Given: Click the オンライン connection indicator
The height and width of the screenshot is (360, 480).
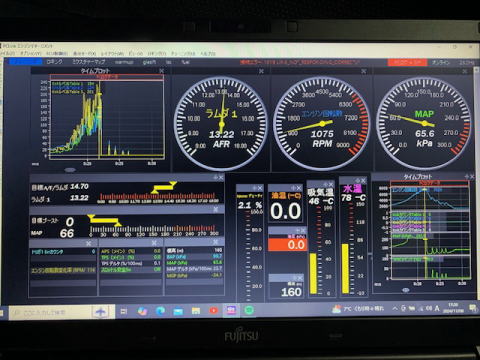Looking at the screenshot, I should 441,62.
